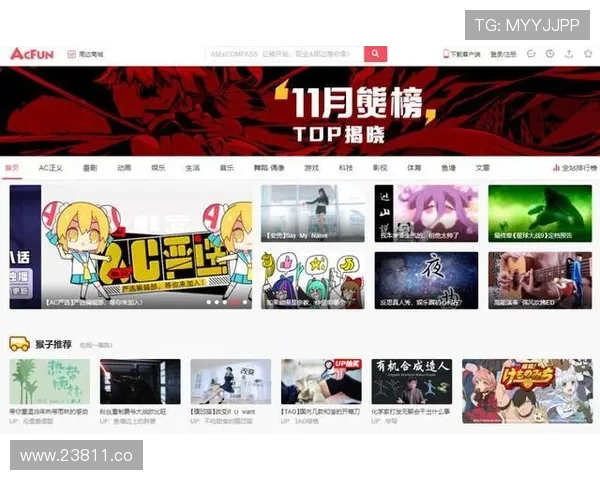600x480 pixels.
Task: Go to the 番剧 tab
Action: click(x=90, y=168)
